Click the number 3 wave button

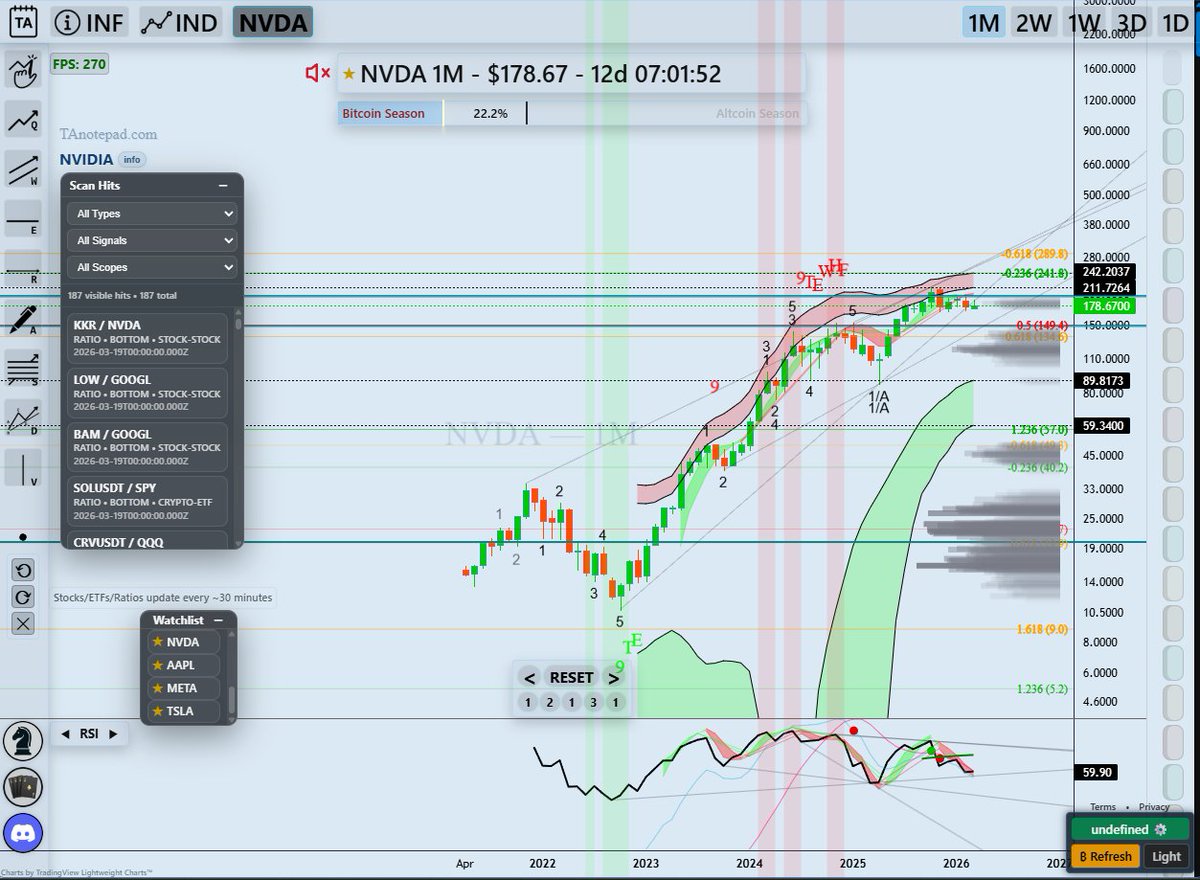point(593,702)
